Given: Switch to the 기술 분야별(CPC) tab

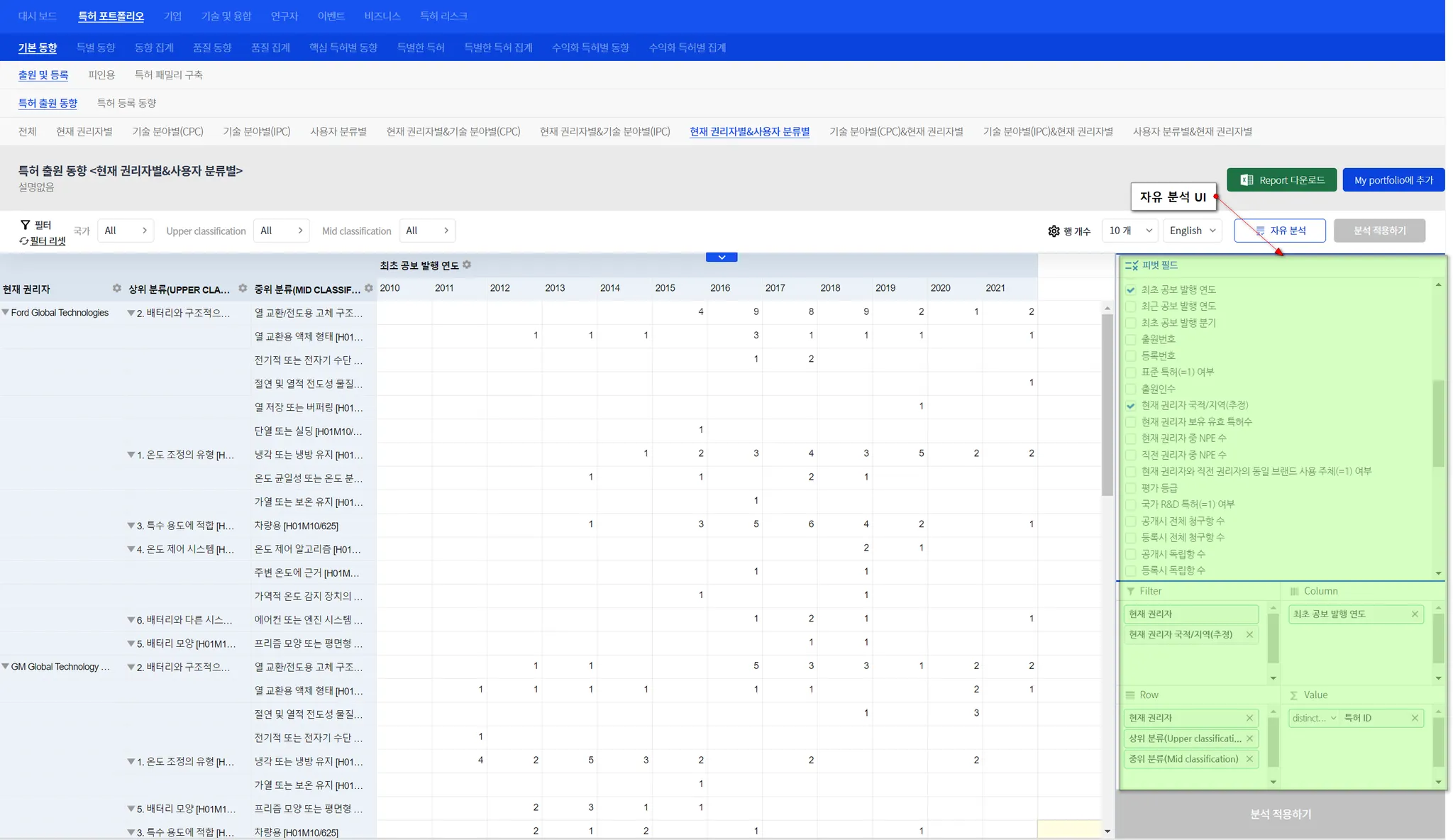Looking at the screenshot, I should 167,132.
